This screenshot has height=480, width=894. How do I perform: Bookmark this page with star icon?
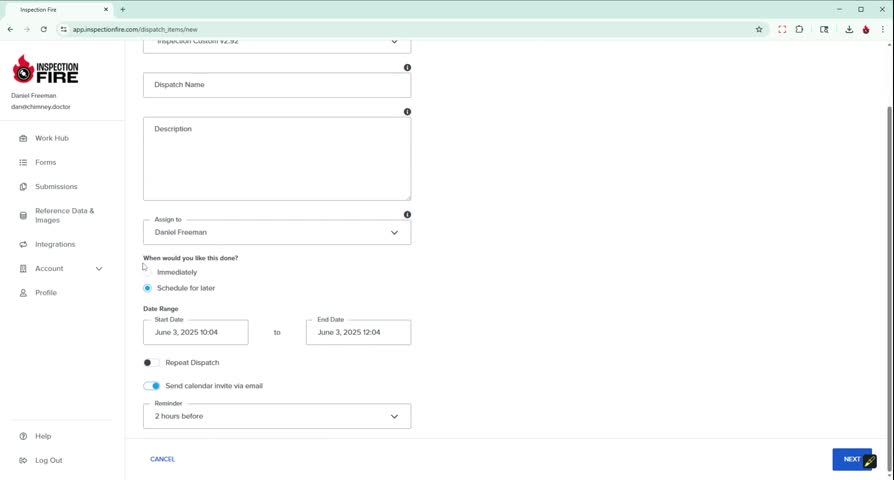click(x=759, y=30)
